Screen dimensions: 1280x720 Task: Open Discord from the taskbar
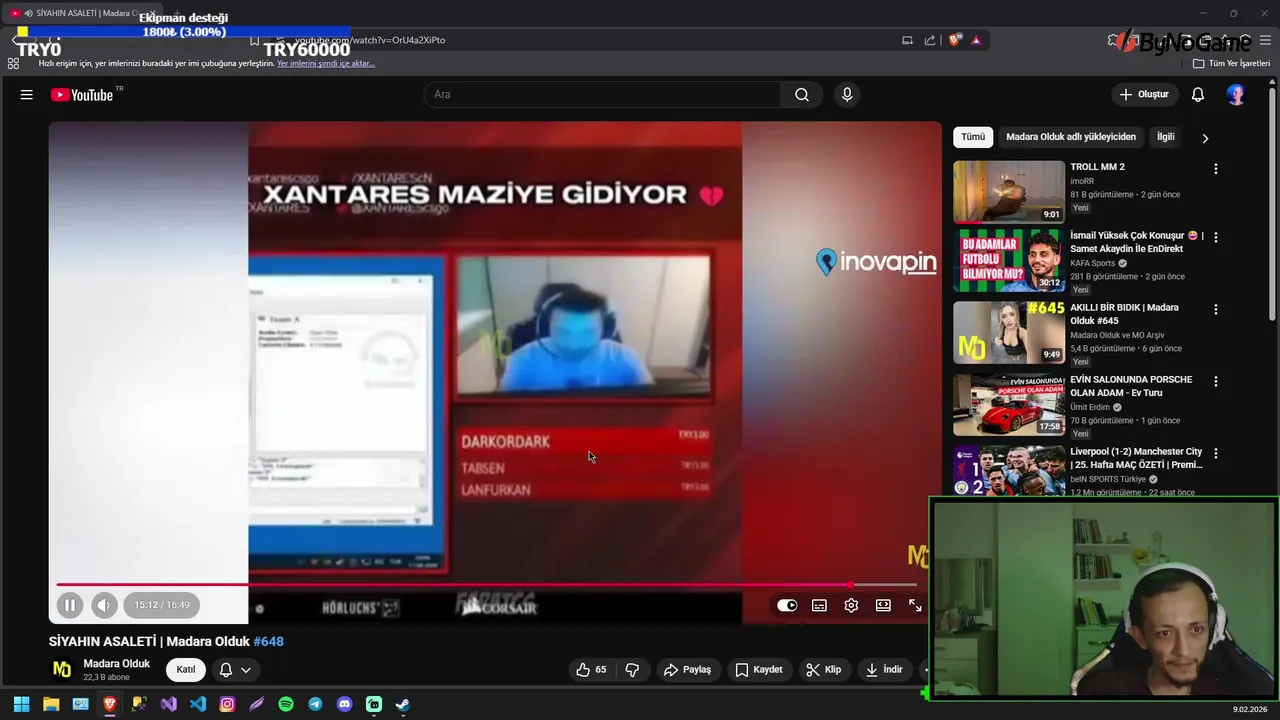tap(345, 704)
